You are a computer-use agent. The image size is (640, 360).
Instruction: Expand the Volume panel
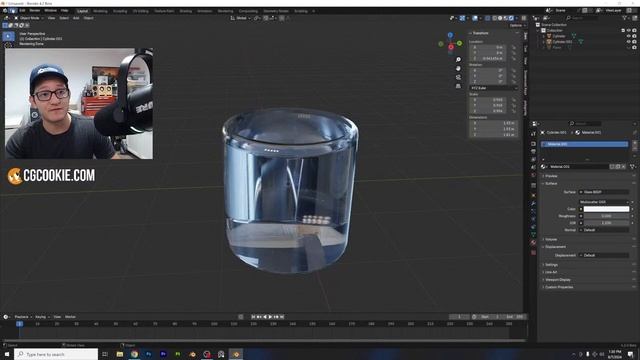pyautogui.click(x=551, y=240)
